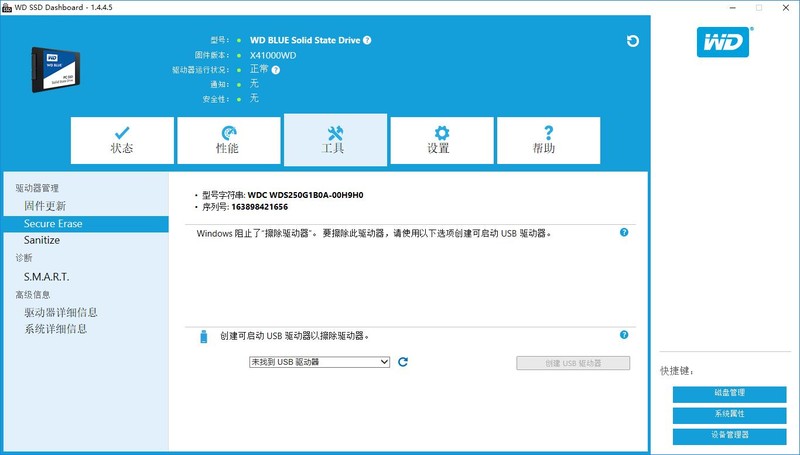Open 设备管理器 device manager shortcut
The height and width of the screenshot is (455, 800).
click(x=730, y=436)
